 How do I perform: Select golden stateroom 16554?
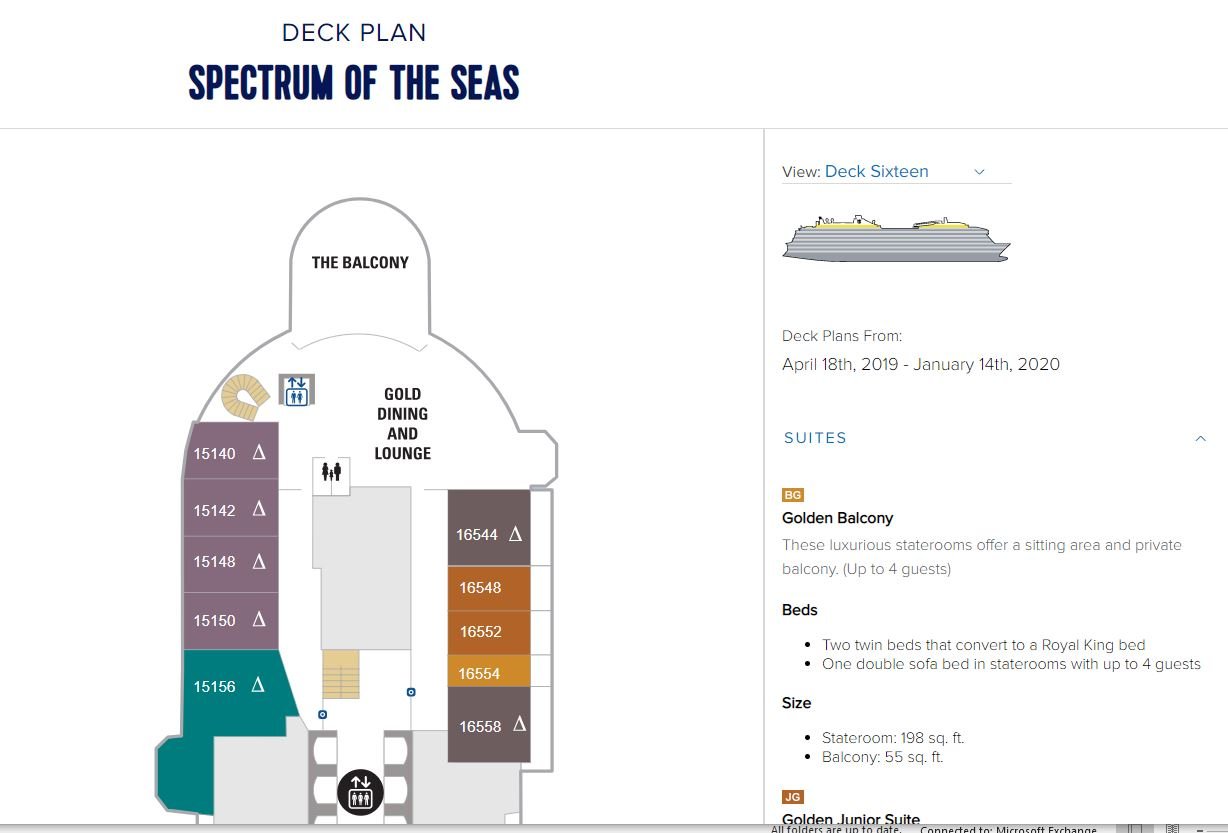coord(488,672)
